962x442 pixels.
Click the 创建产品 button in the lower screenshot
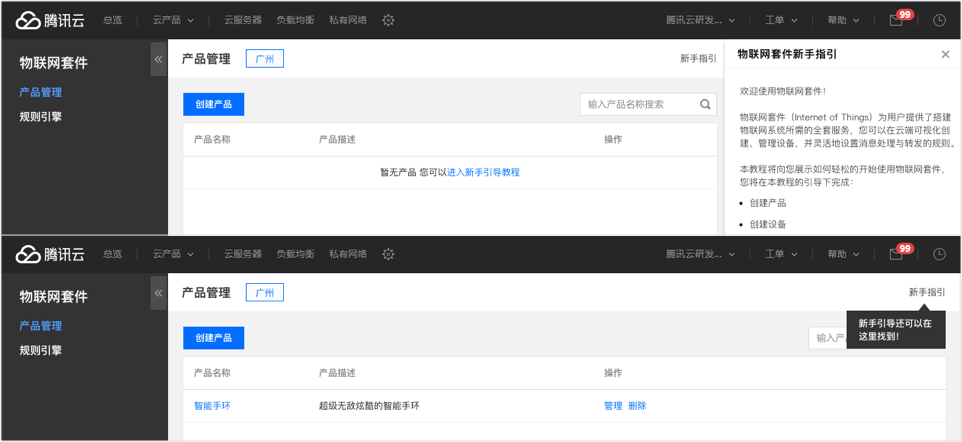click(x=214, y=338)
